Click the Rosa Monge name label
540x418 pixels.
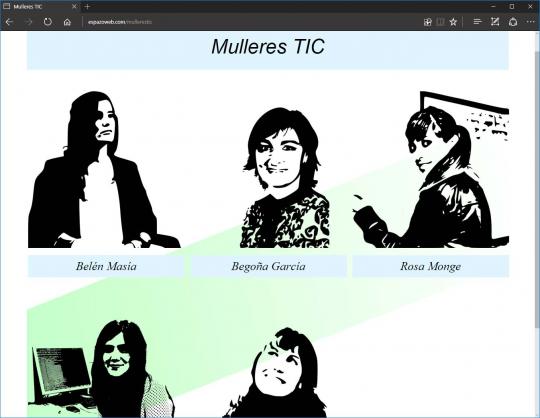pos(430,266)
